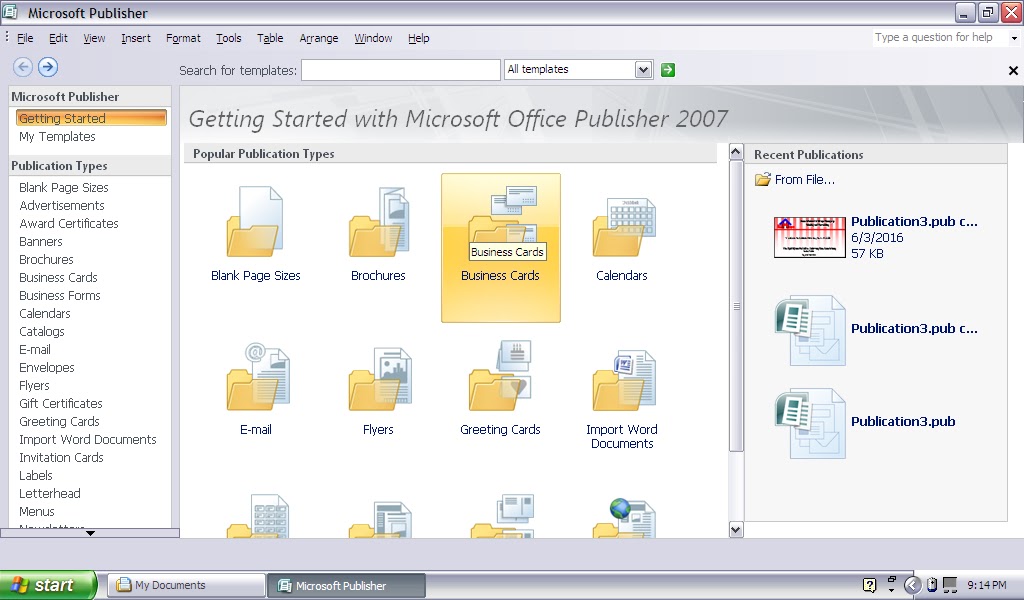Choose Banners in Publication Types
Screen dimensions: 1024x600
click(x=40, y=242)
